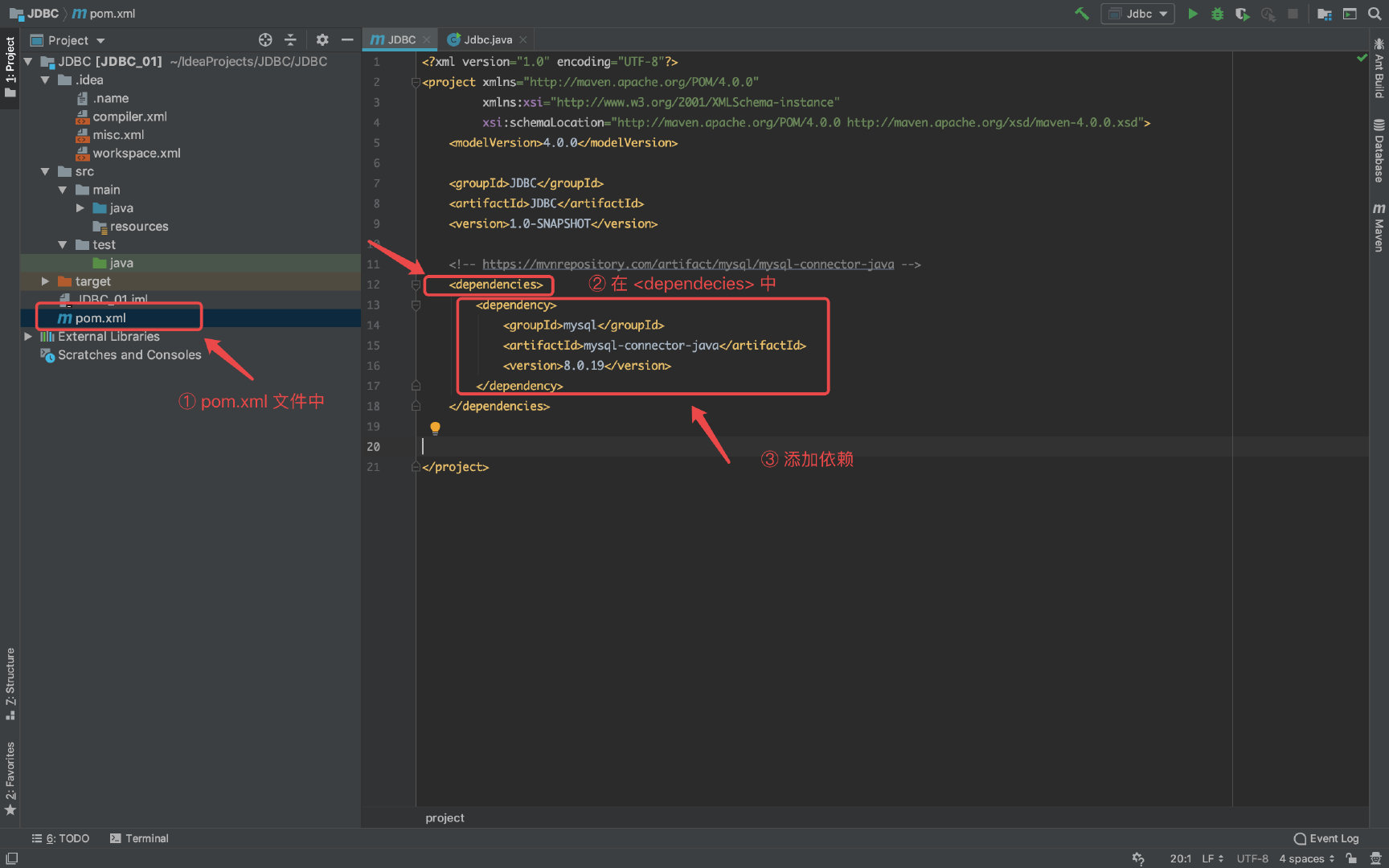Image resolution: width=1389 pixels, height=868 pixels.
Task: Start debugging with the green bug icon
Action: click(1217, 14)
